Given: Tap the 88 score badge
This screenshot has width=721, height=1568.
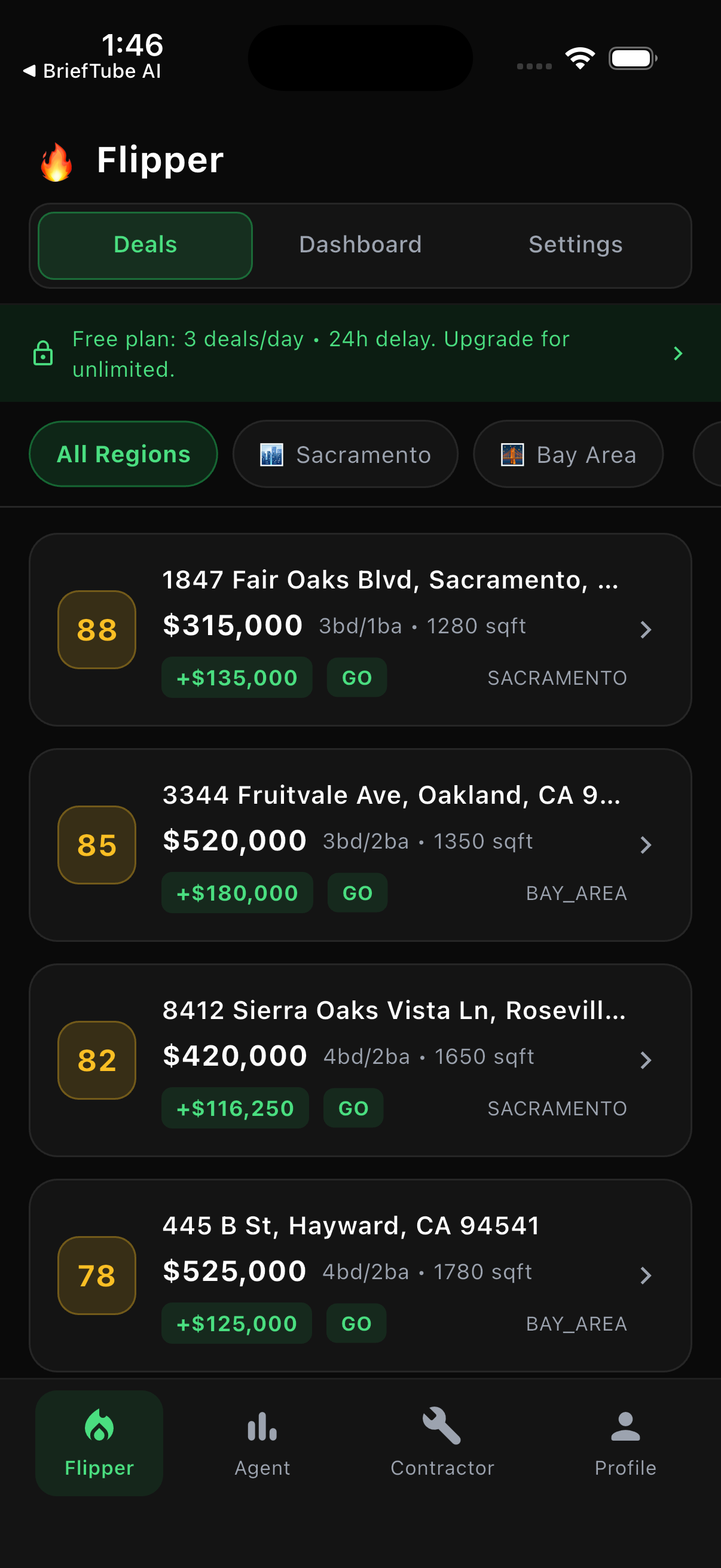Looking at the screenshot, I should coord(97,629).
